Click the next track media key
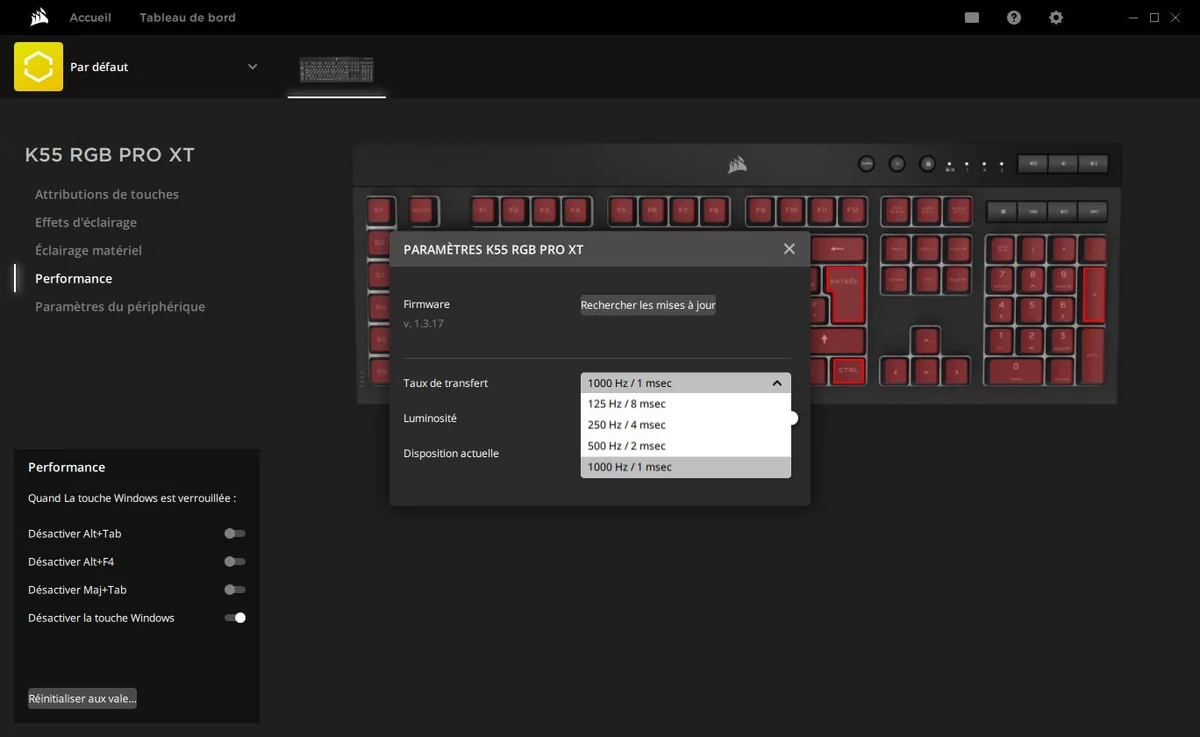The image size is (1200, 737). 1094,211
